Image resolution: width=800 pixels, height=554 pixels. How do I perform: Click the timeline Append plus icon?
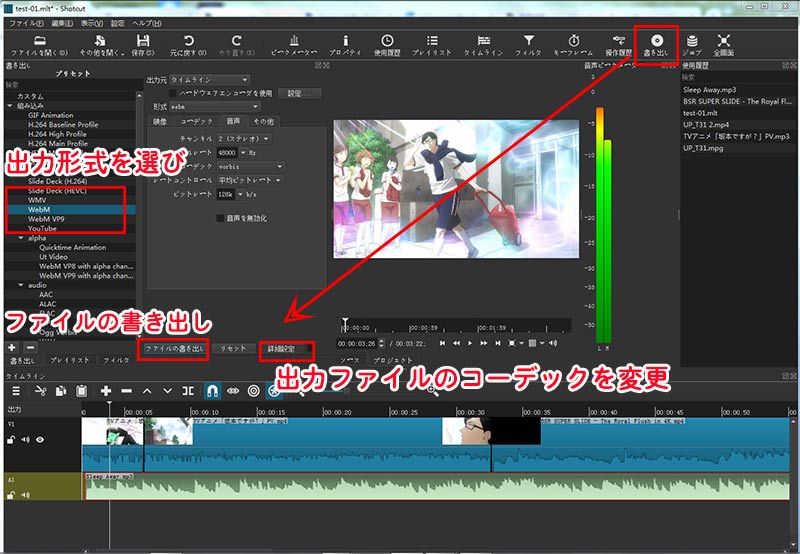pyautogui.click(x=106, y=391)
